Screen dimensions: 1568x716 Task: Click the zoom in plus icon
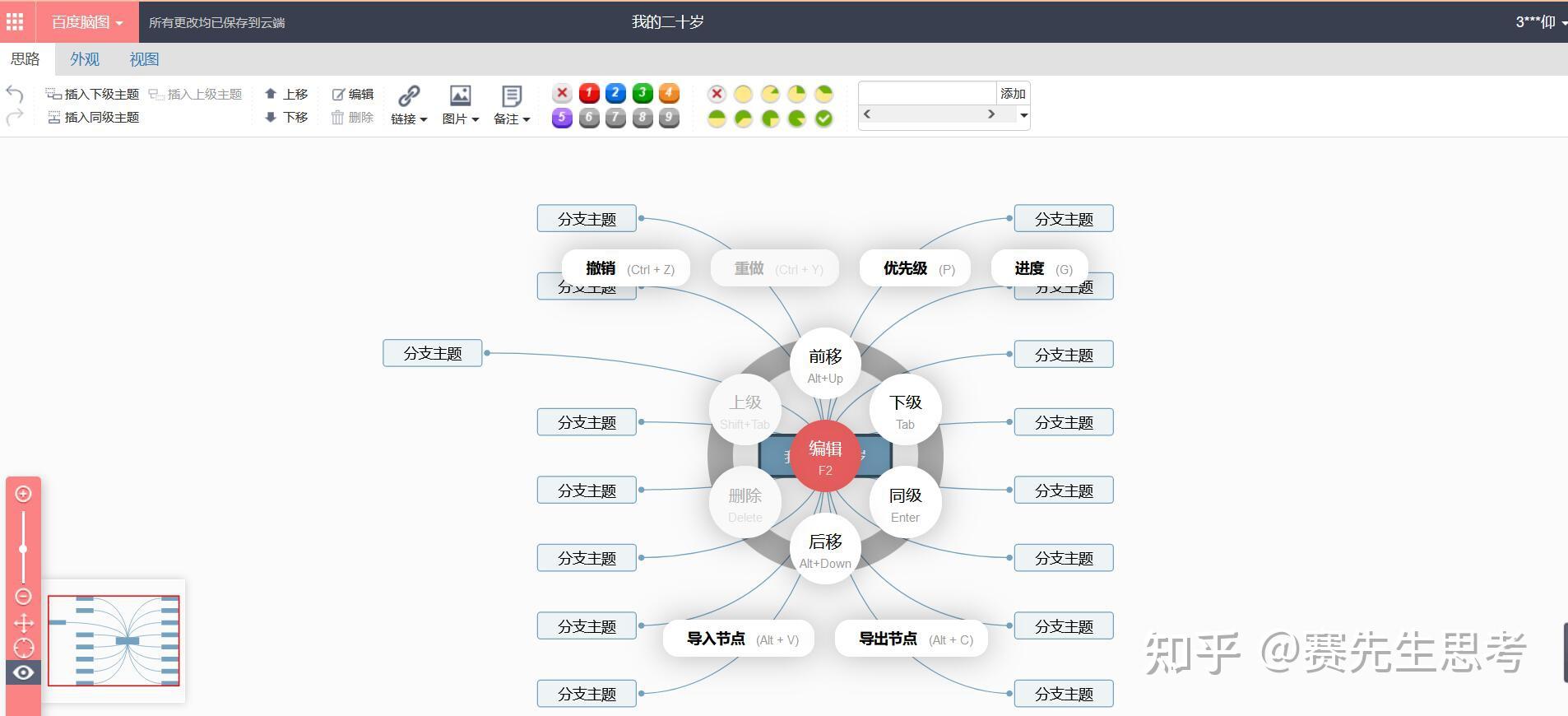tap(23, 494)
